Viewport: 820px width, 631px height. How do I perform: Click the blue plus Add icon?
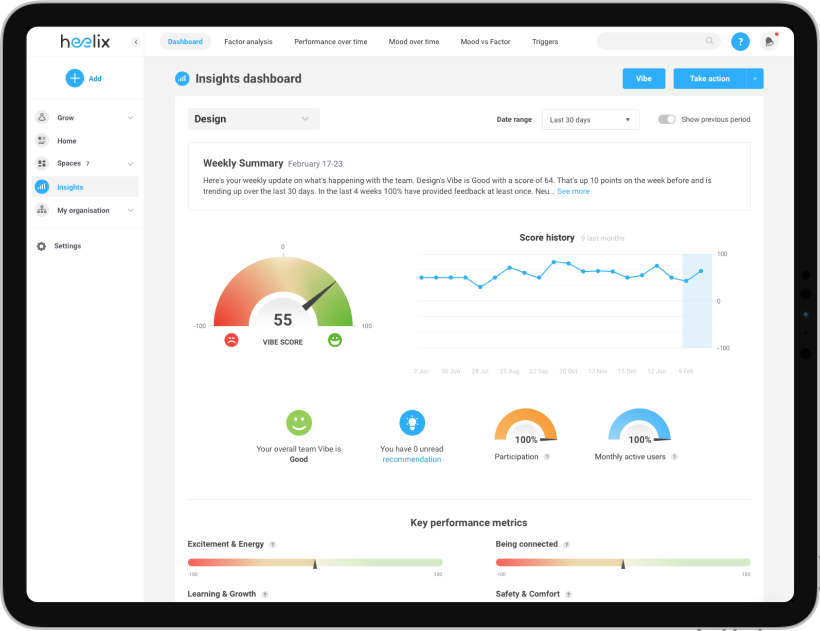(74, 78)
